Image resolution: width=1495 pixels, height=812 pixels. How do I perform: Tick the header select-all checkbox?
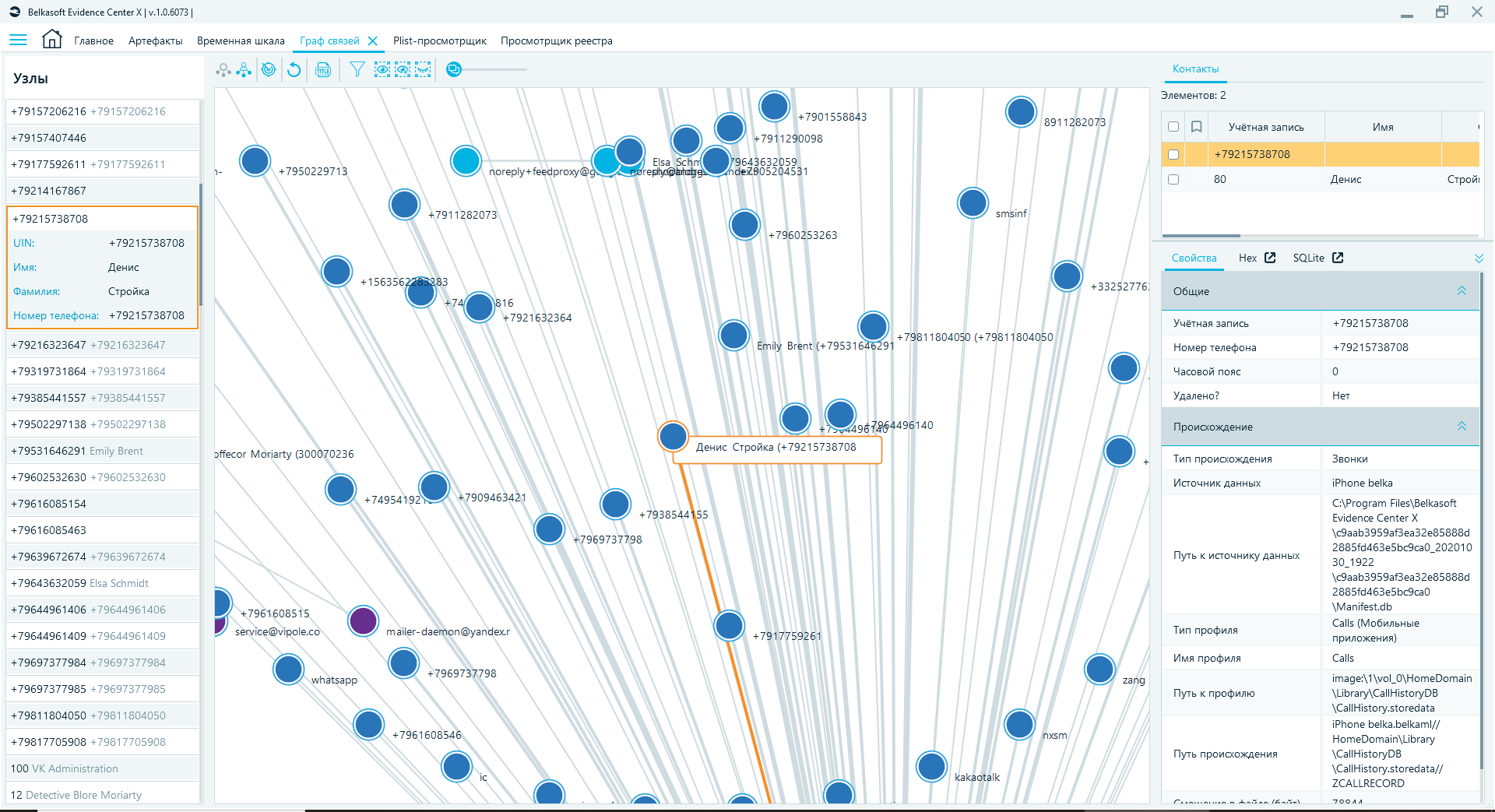point(1173,127)
